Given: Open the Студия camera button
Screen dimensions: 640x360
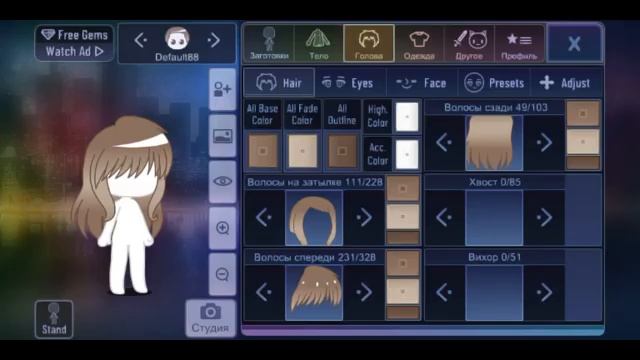Looking at the screenshot, I should point(211,318).
